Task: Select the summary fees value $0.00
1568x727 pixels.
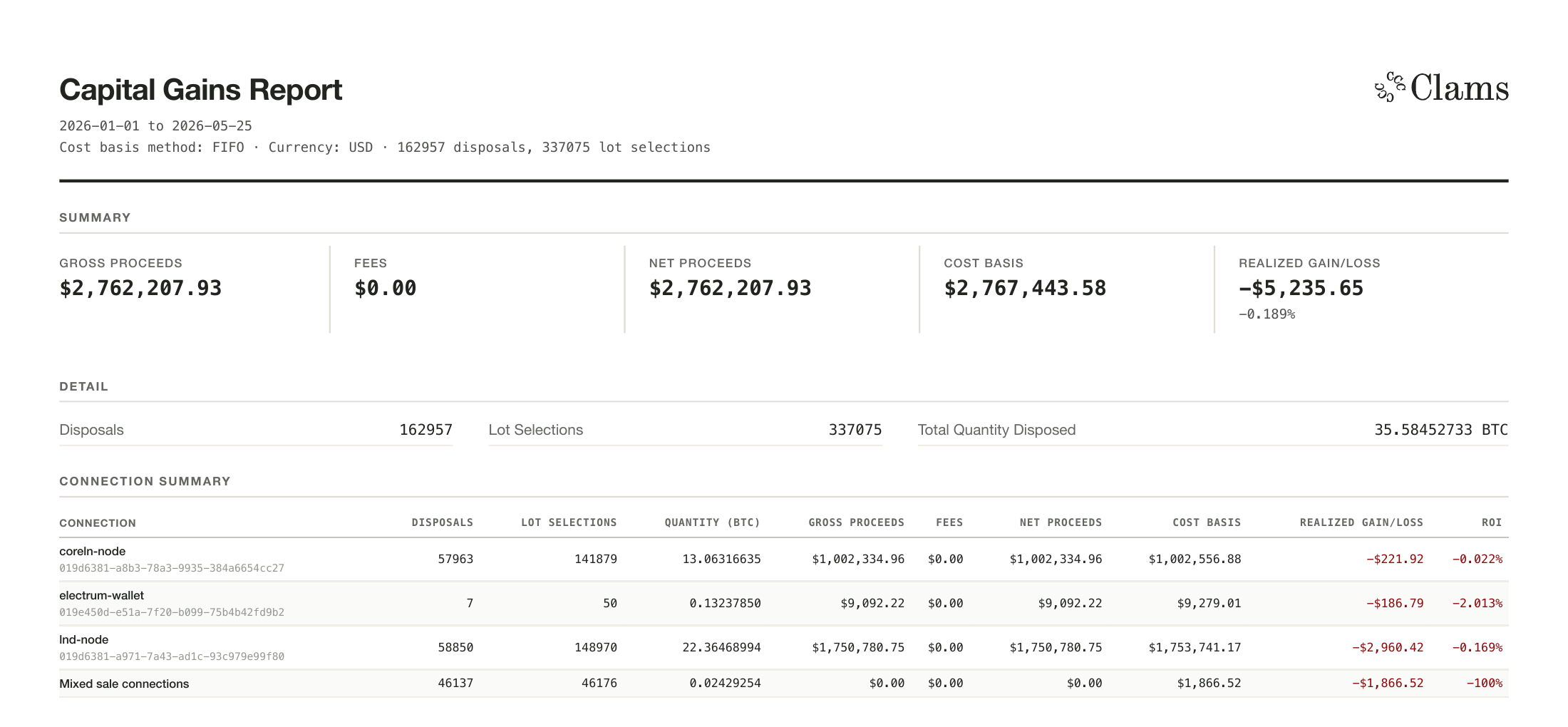Action: point(385,288)
